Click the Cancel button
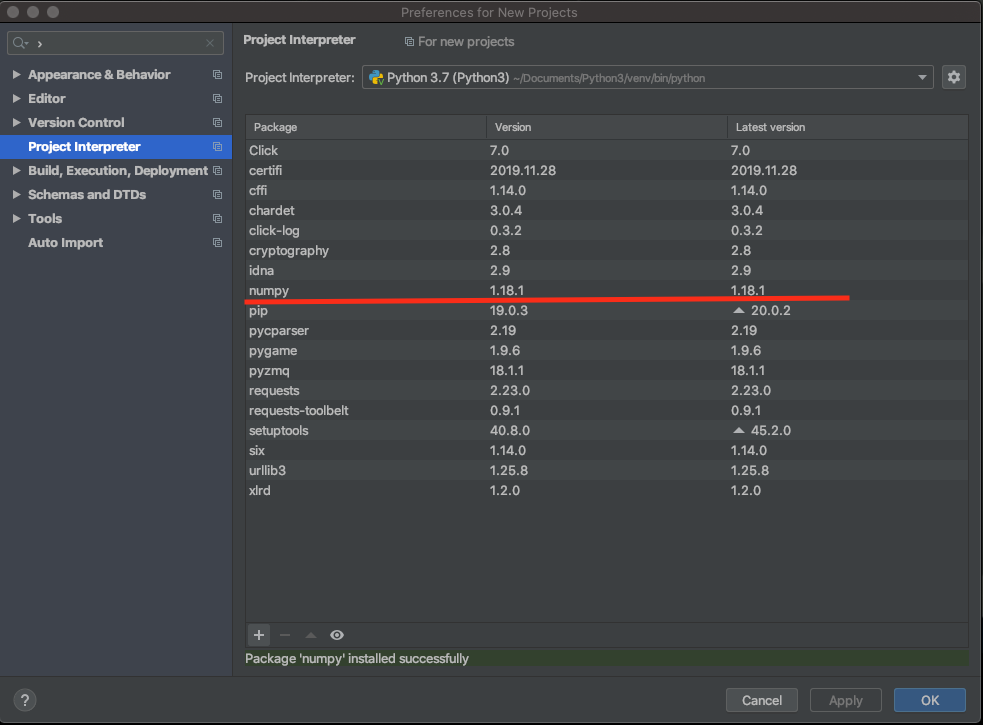Viewport: 983px width, 725px height. pyautogui.click(x=762, y=700)
